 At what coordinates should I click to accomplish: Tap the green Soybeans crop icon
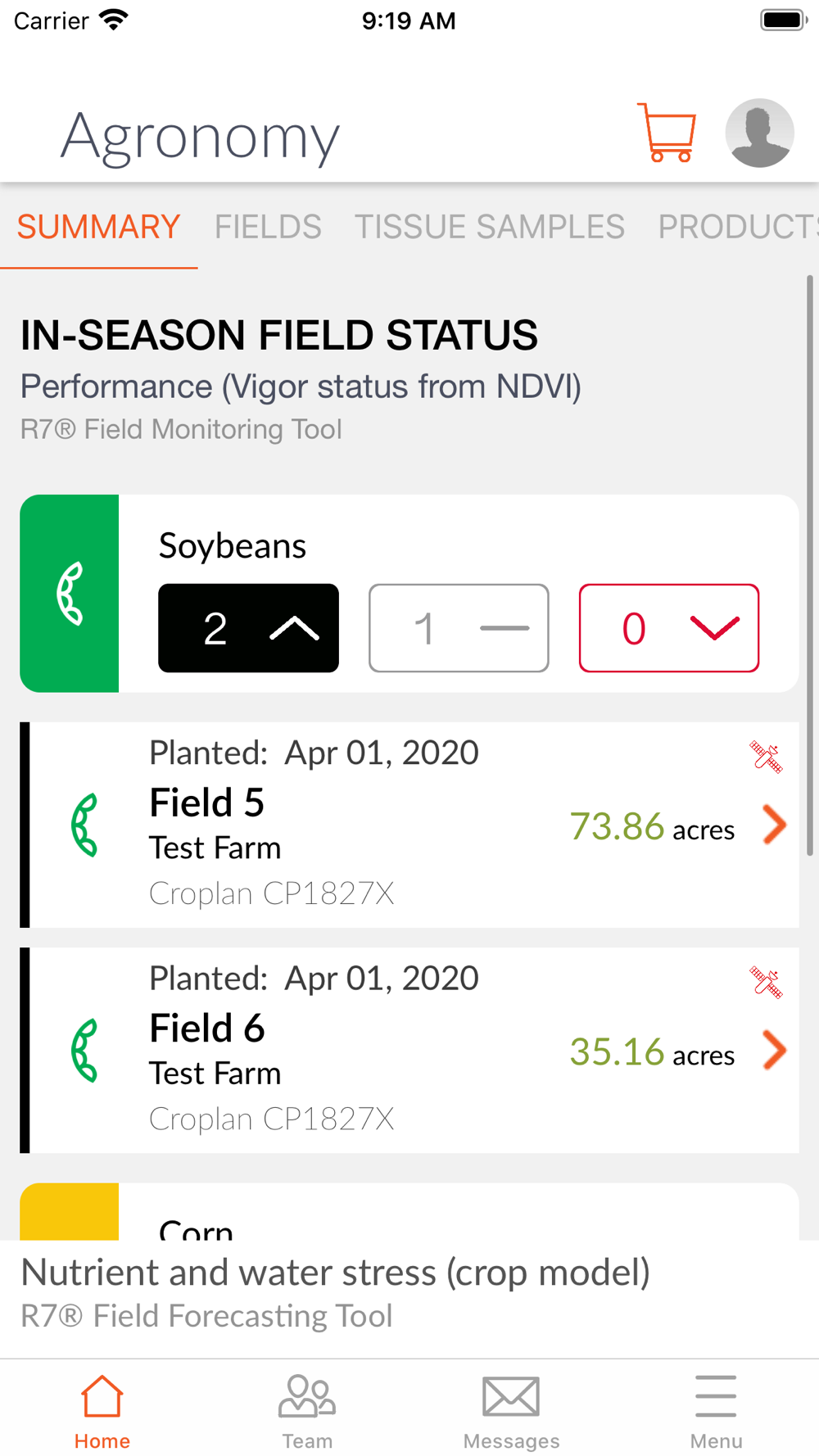point(70,594)
